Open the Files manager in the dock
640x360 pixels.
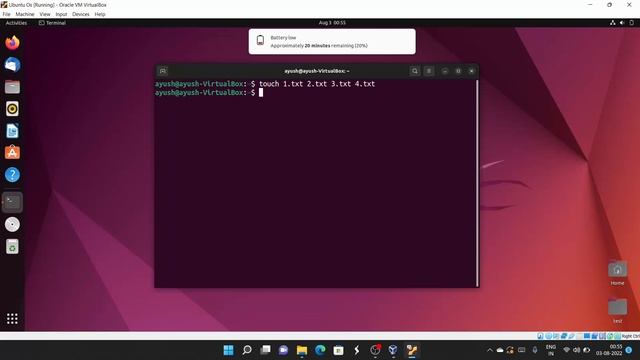click(12, 87)
